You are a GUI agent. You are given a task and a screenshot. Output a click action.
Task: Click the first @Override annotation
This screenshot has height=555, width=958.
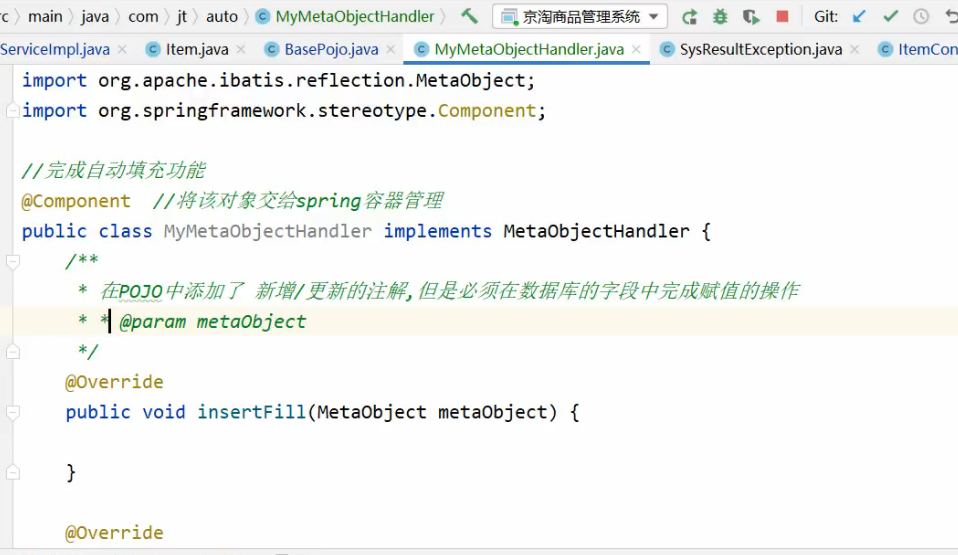[114, 382]
